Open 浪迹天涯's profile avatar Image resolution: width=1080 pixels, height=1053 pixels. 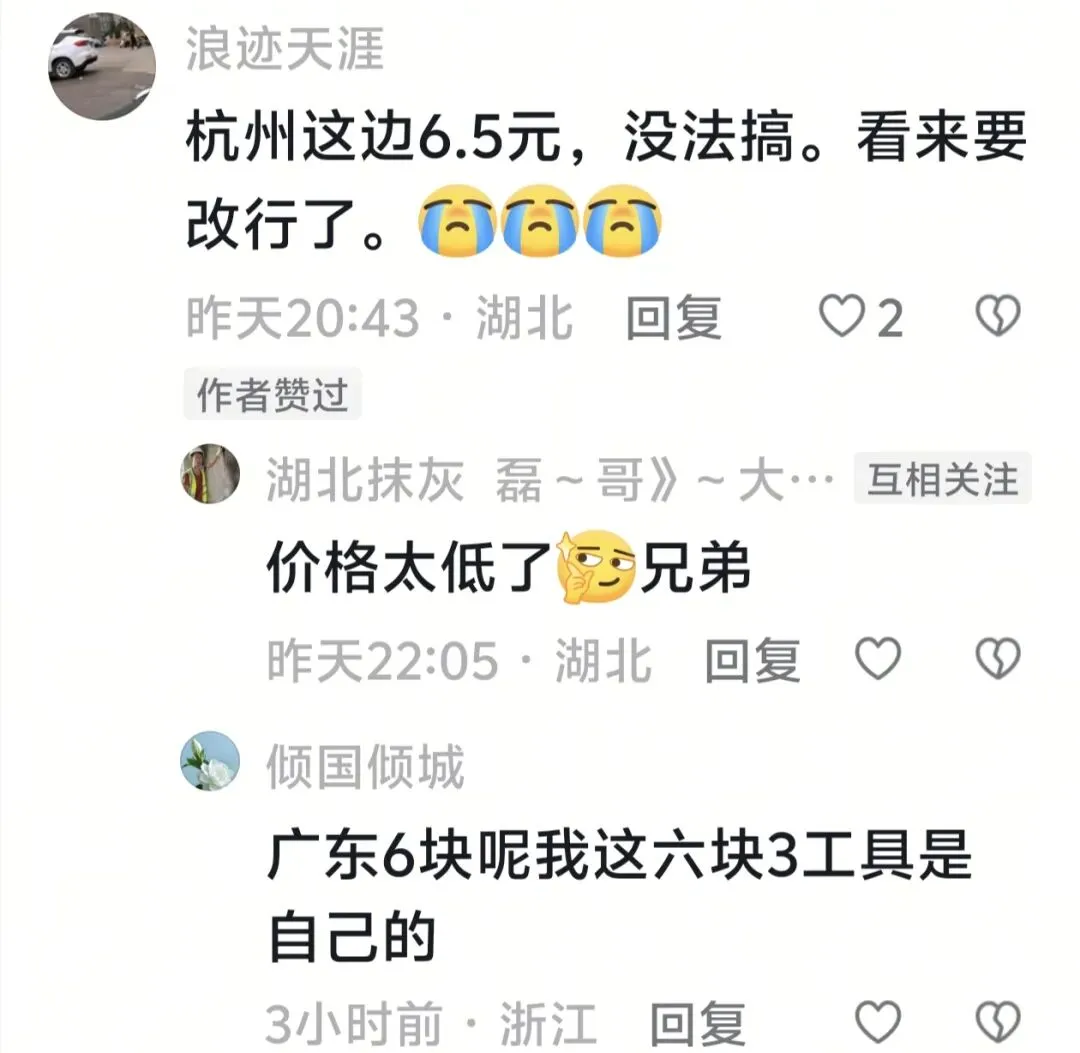click(102, 66)
